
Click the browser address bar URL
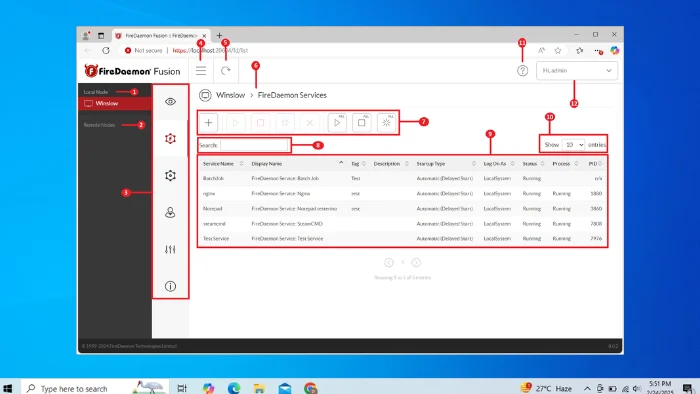(x=210, y=51)
